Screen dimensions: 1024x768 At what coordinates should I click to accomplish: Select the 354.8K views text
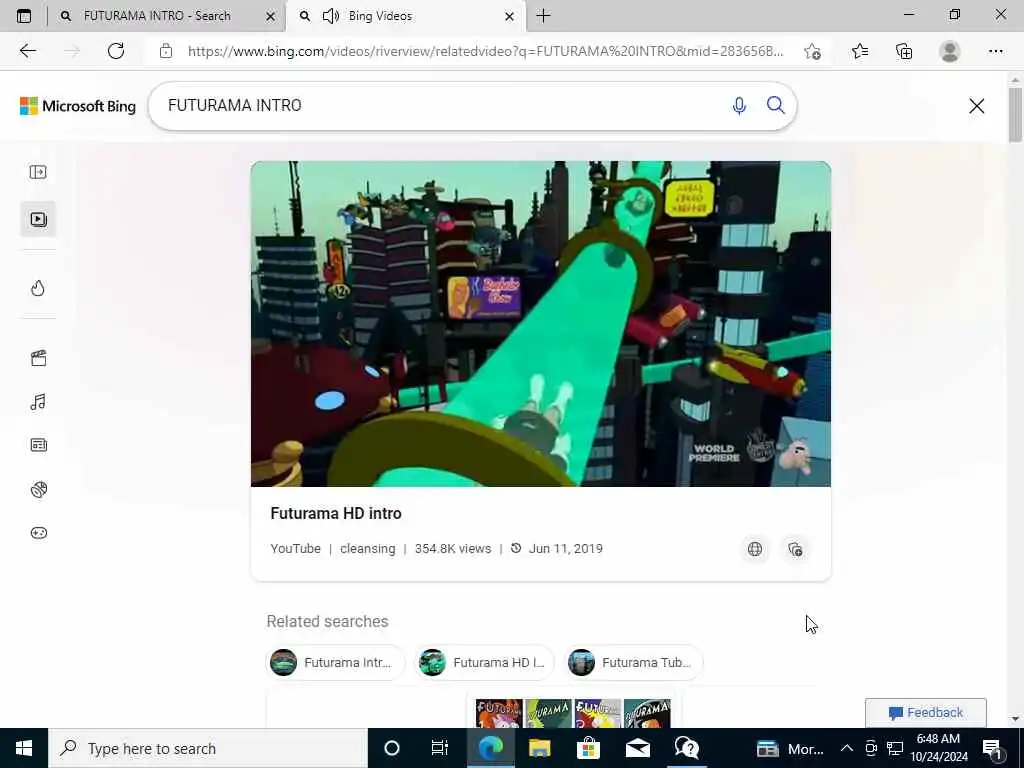pyautogui.click(x=453, y=549)
